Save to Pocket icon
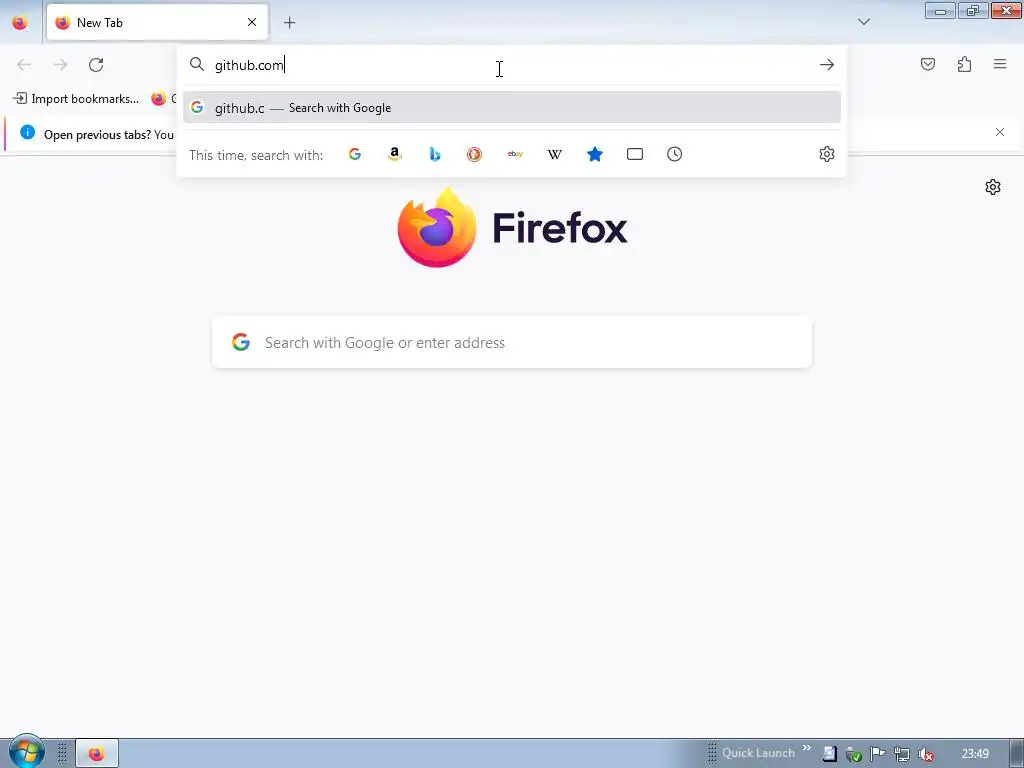This screenshot has width=1024, height=768. point(927,64)
